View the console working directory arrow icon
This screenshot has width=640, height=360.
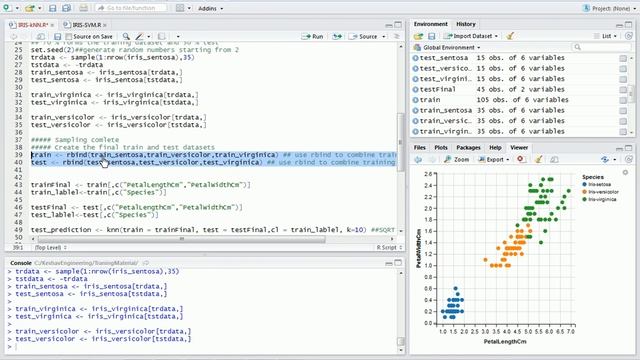click(146, 263)
